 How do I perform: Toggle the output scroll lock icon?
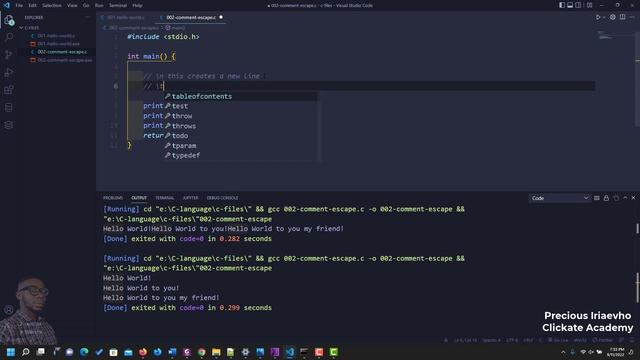(606, 198)
